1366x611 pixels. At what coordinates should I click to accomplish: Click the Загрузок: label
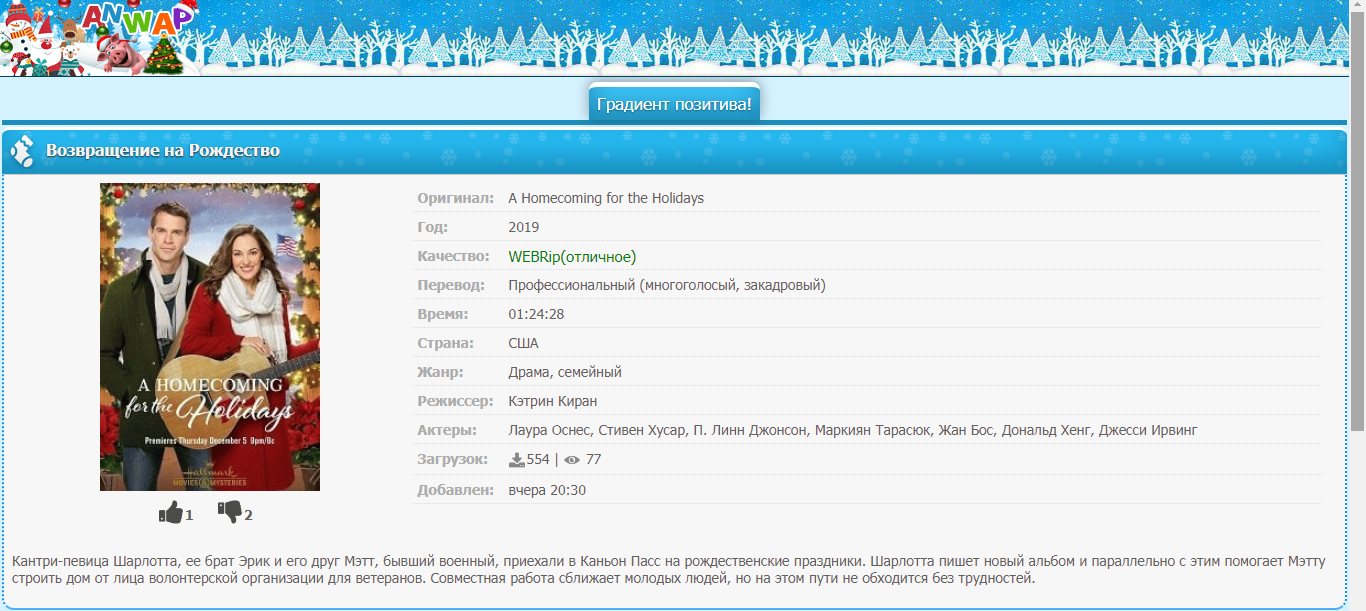tap(453, 459)
